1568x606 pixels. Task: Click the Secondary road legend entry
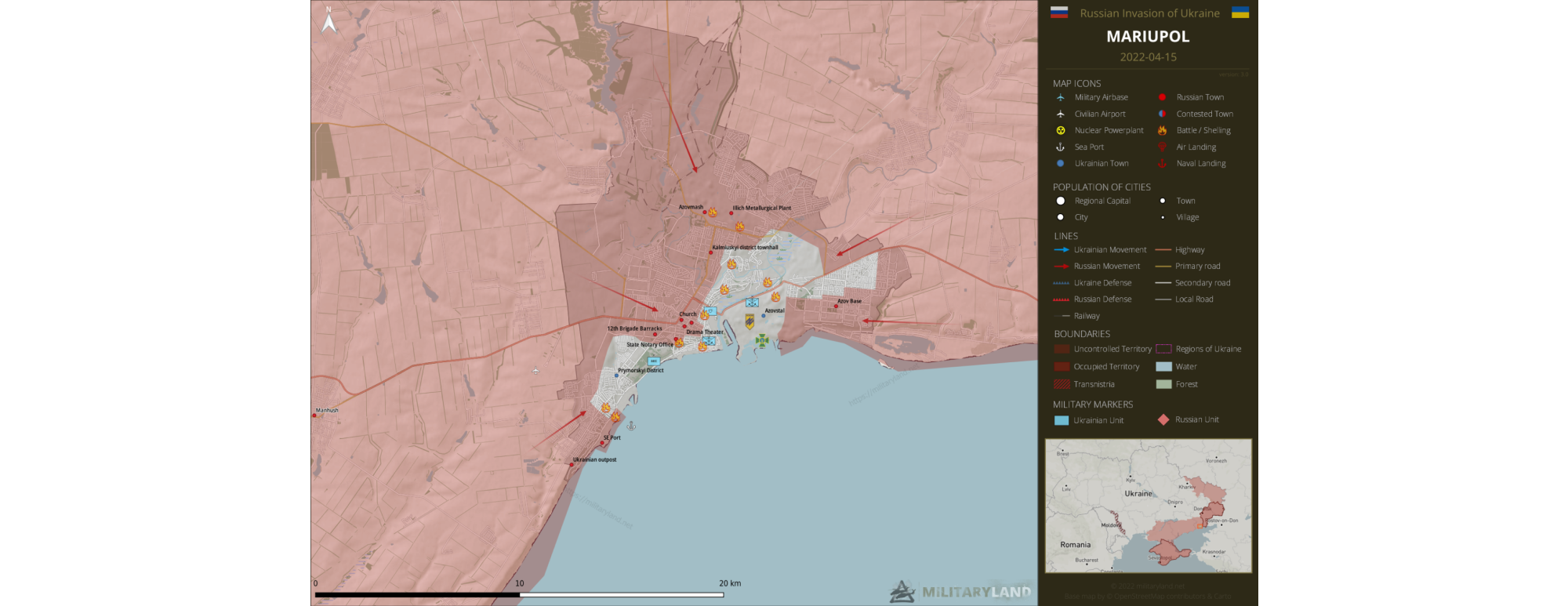[x=1192, y=282]
